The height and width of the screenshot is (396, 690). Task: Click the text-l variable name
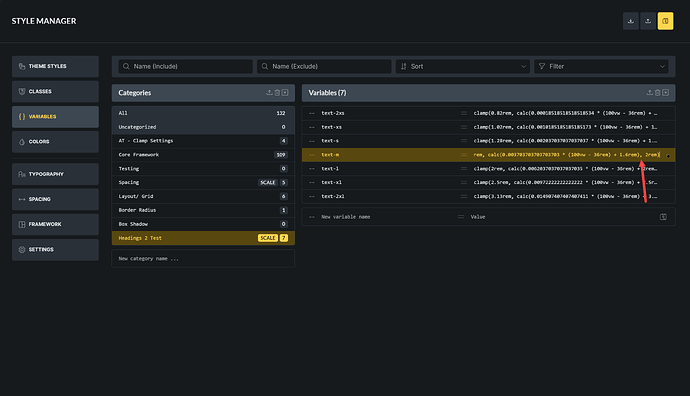pos(330,169)
